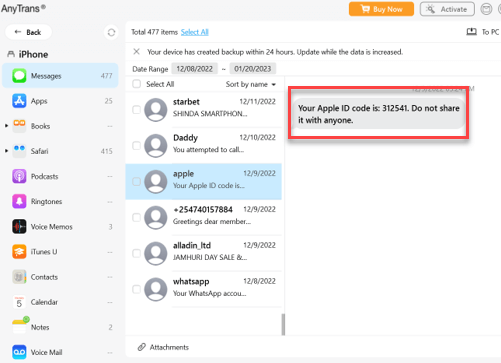Select the Podcasts sidebar item
501x363 pixels.
[x=60, y=176]
